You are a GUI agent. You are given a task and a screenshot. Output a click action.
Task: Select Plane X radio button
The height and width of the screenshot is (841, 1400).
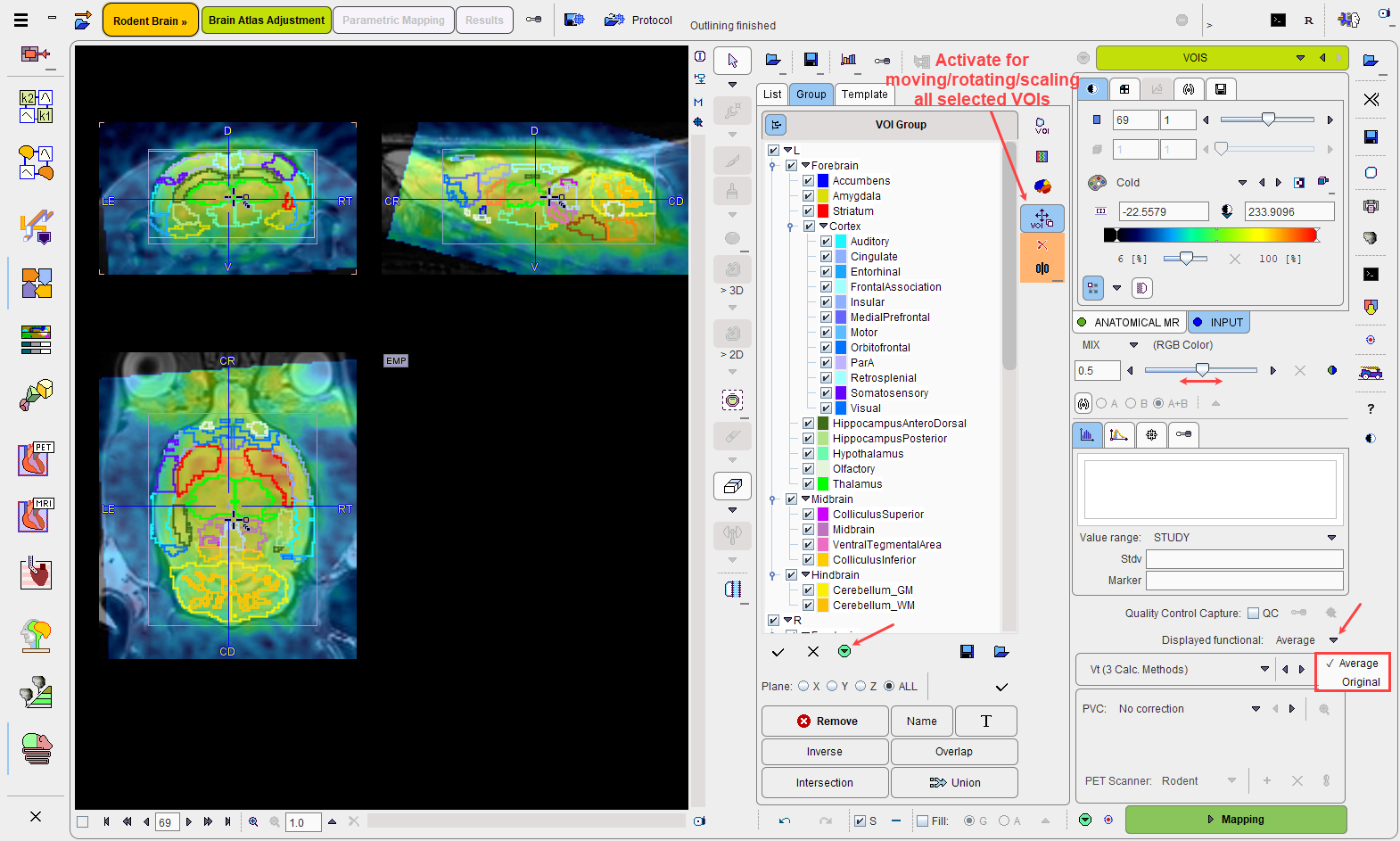point(803,687)
